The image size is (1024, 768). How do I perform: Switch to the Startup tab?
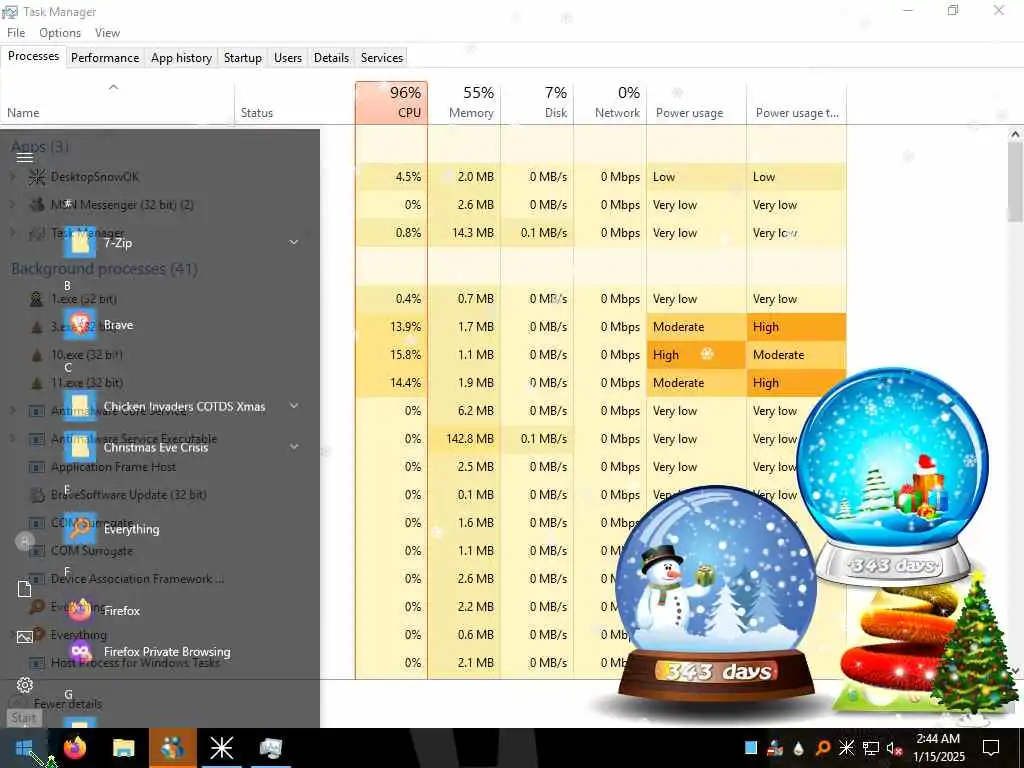242,57
